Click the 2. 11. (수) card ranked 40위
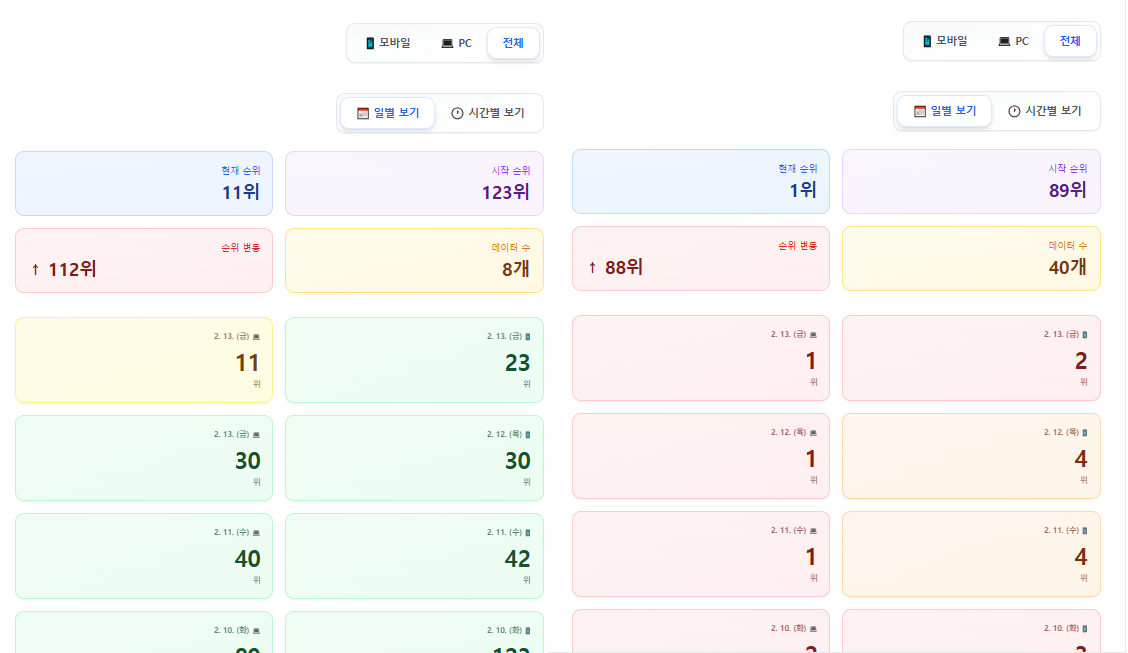The height and width of the screenshot is (653, 1128). coord(144,556)
